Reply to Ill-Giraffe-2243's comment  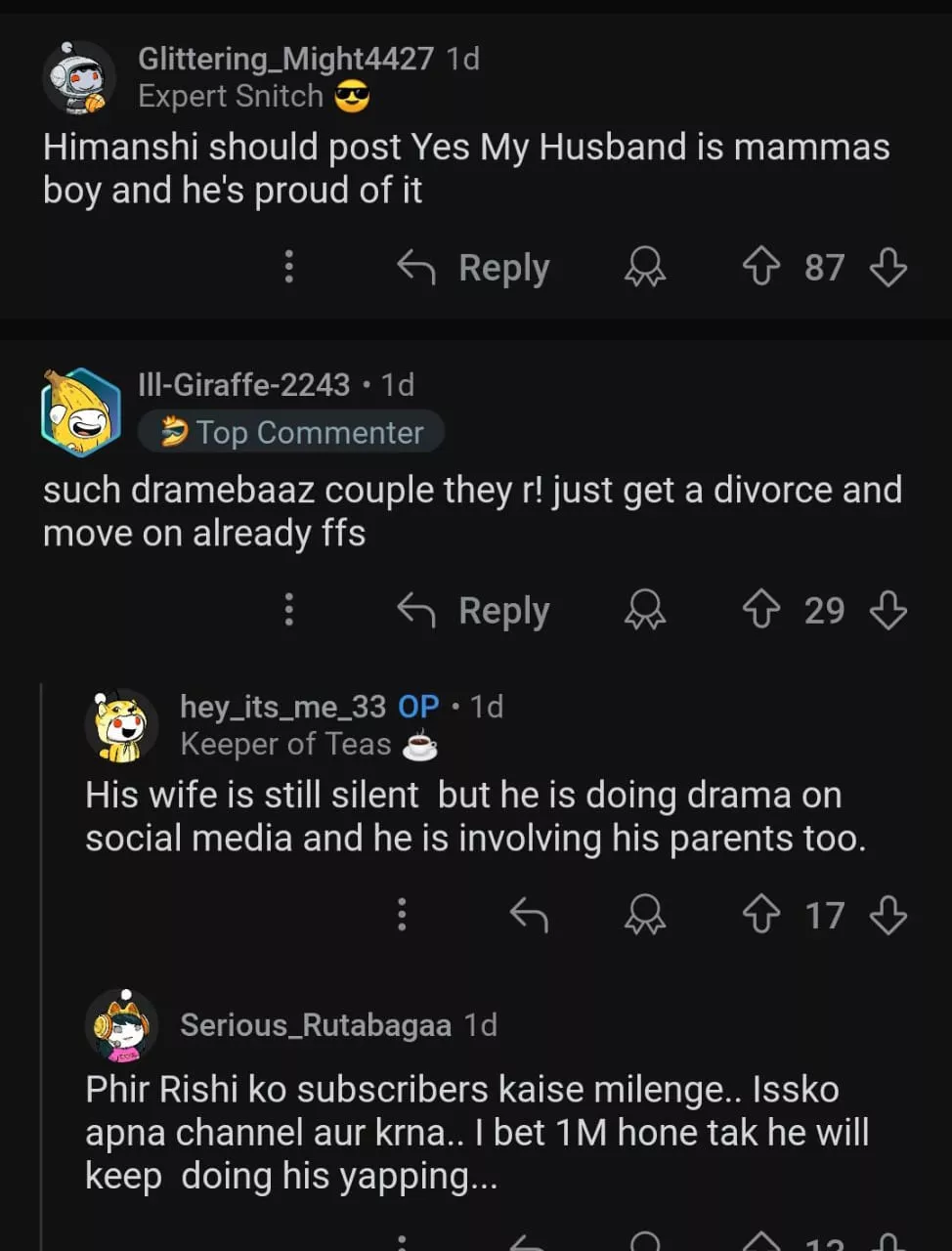(x=474, y=610)
